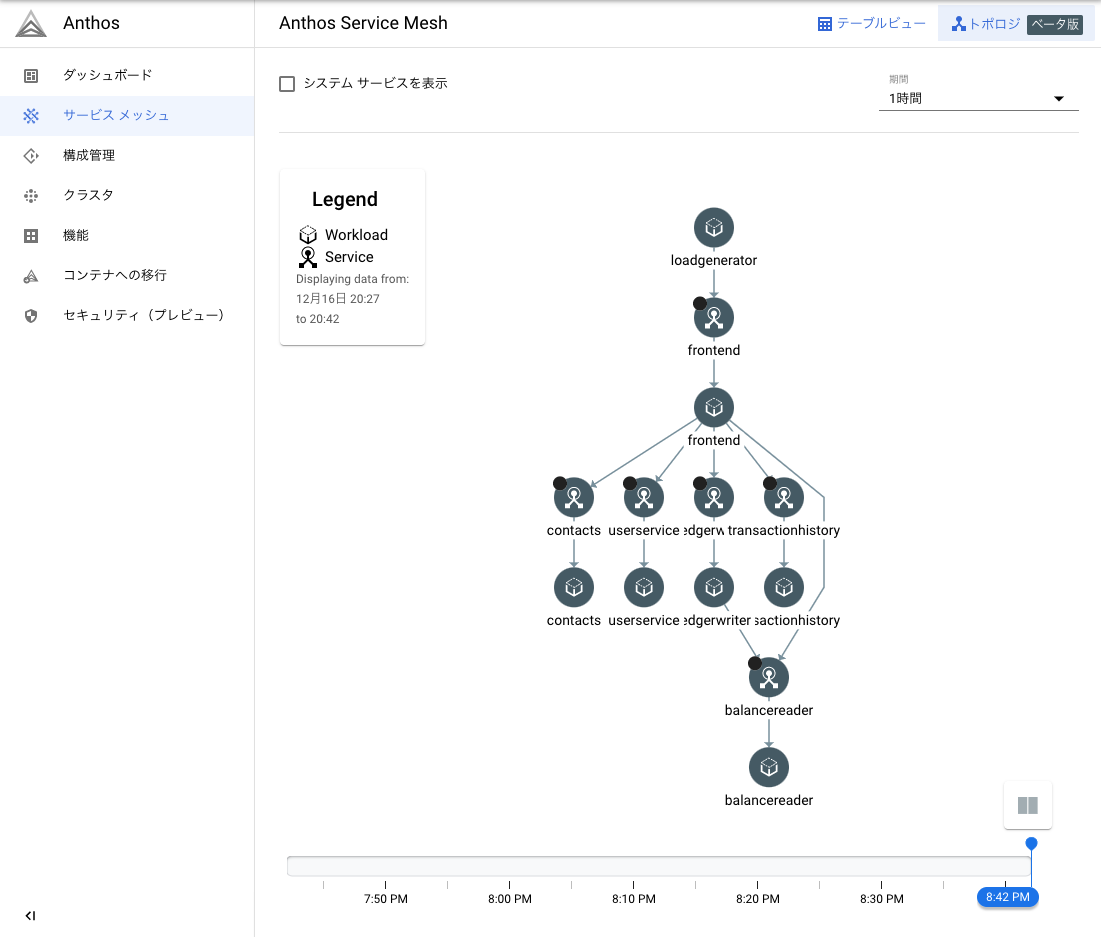Click the frontend workload node
Image resolution: width=1101 pixels, height=937 pixels.
point(714,407)
